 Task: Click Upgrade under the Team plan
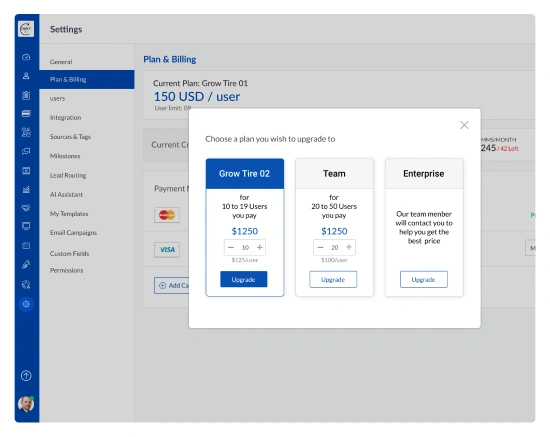pos(333,279)
